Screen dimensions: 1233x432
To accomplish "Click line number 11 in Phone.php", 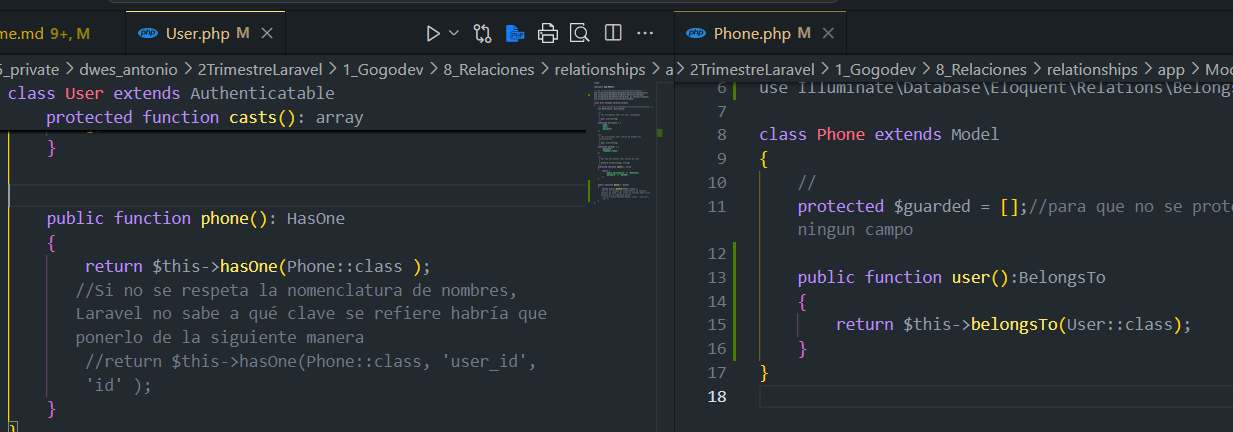I will 716,207.
